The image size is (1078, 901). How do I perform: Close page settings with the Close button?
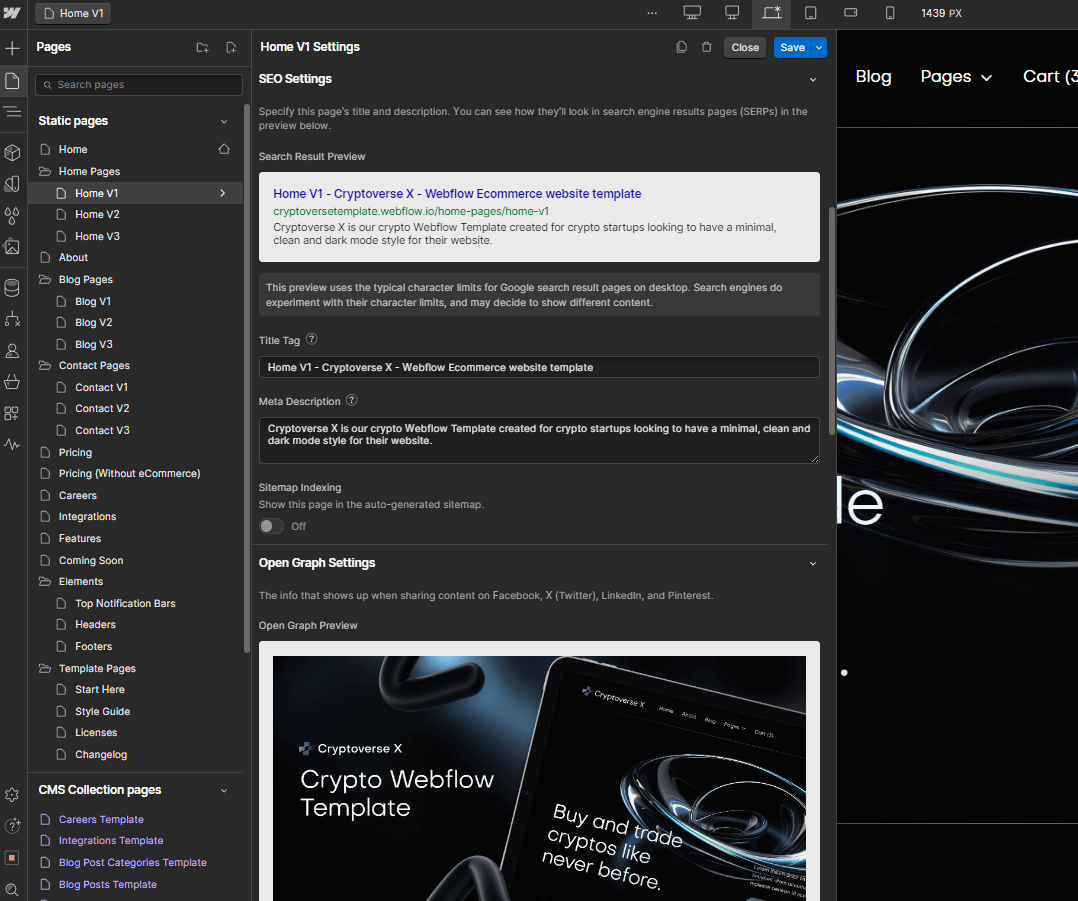pos(744,47)
